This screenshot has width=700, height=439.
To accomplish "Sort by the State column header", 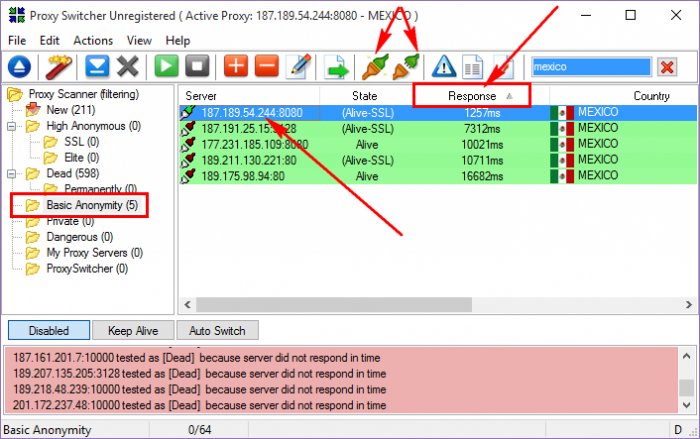I will (364, 96).
